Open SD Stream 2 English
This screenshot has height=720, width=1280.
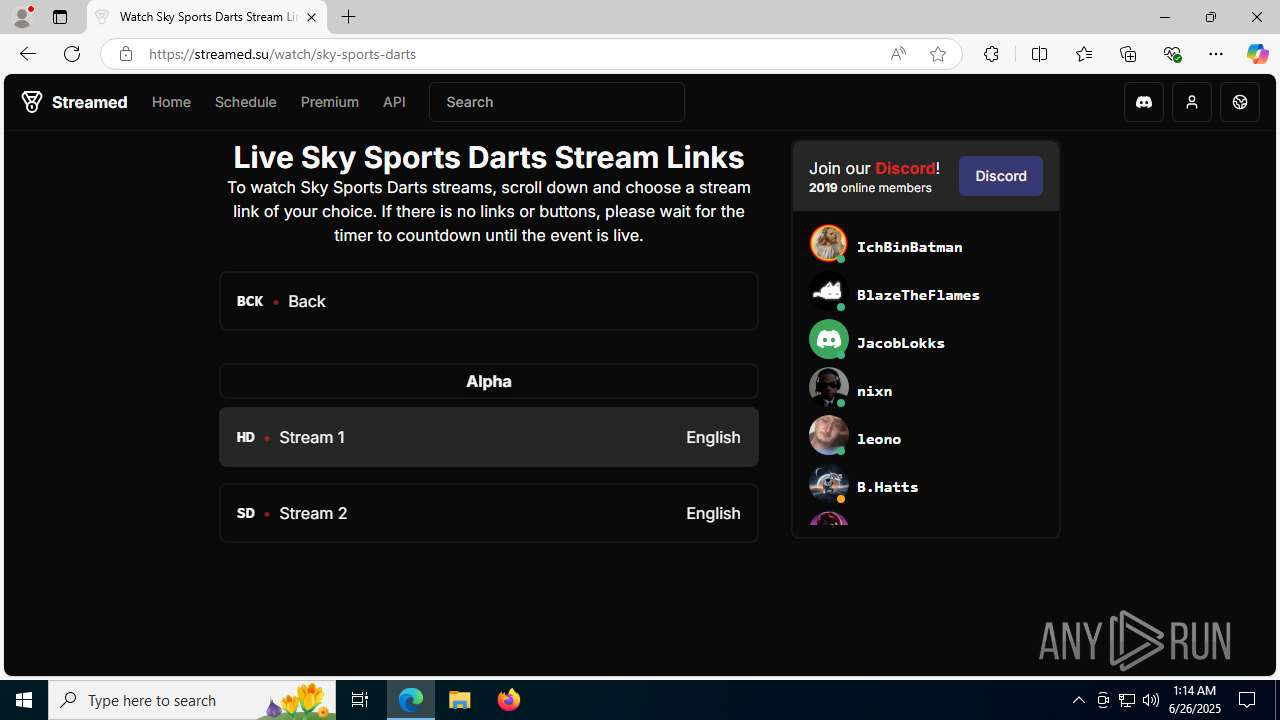[489, 513]
